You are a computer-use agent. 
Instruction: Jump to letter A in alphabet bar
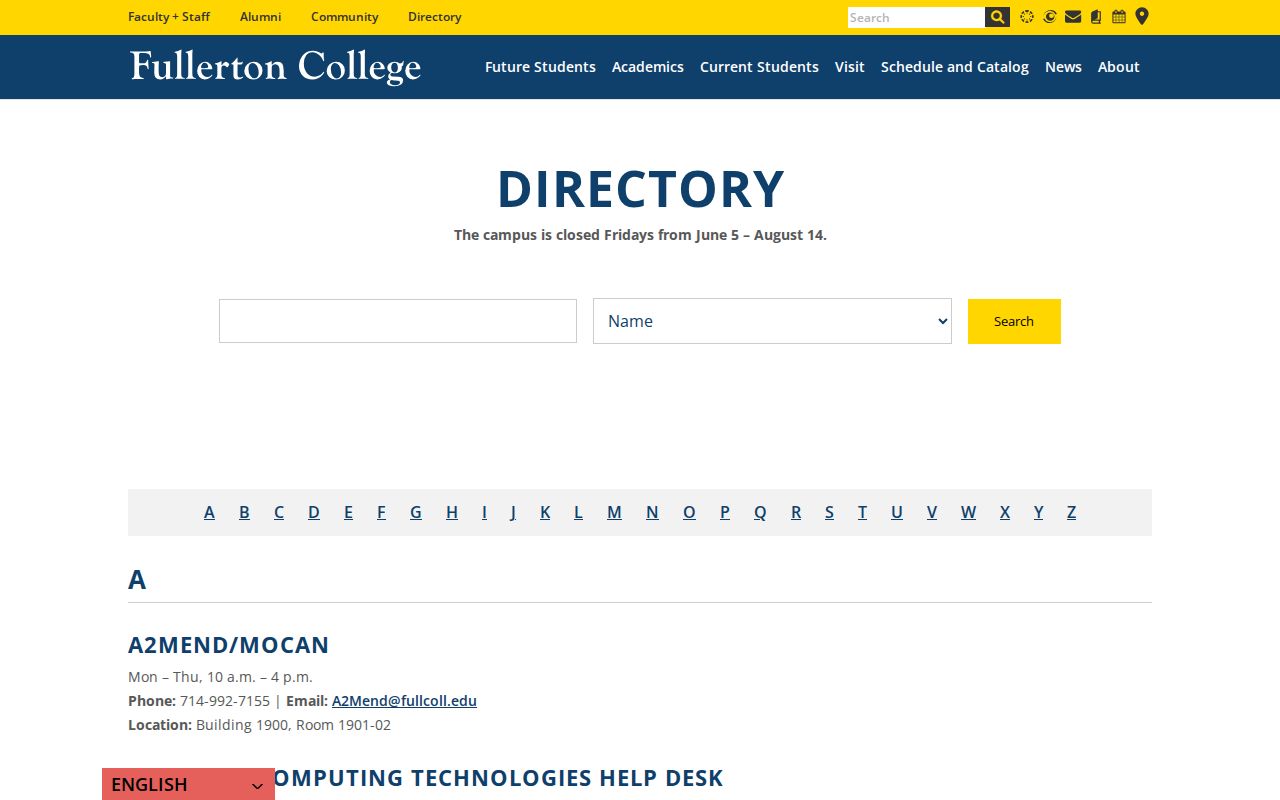pyautogui.click(x=209, y=512)
